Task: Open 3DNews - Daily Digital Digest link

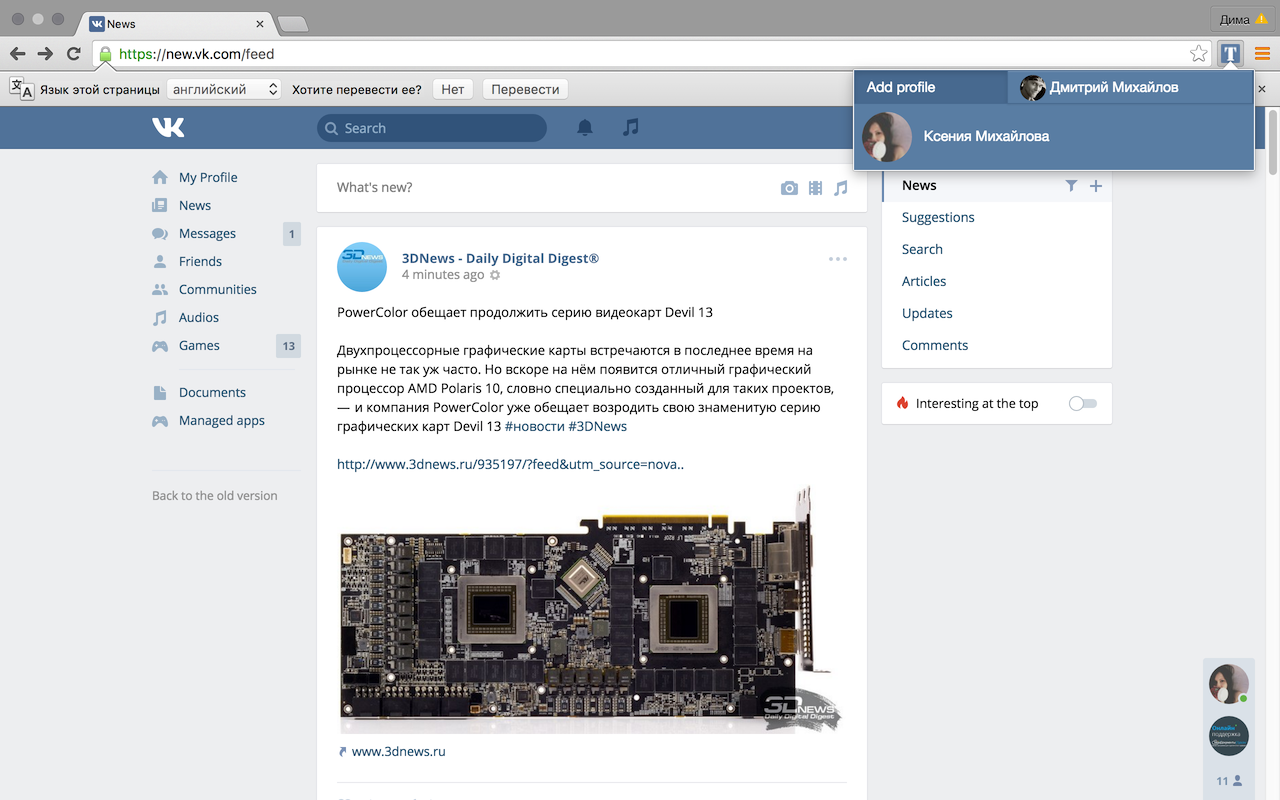Action: point(500,258)
